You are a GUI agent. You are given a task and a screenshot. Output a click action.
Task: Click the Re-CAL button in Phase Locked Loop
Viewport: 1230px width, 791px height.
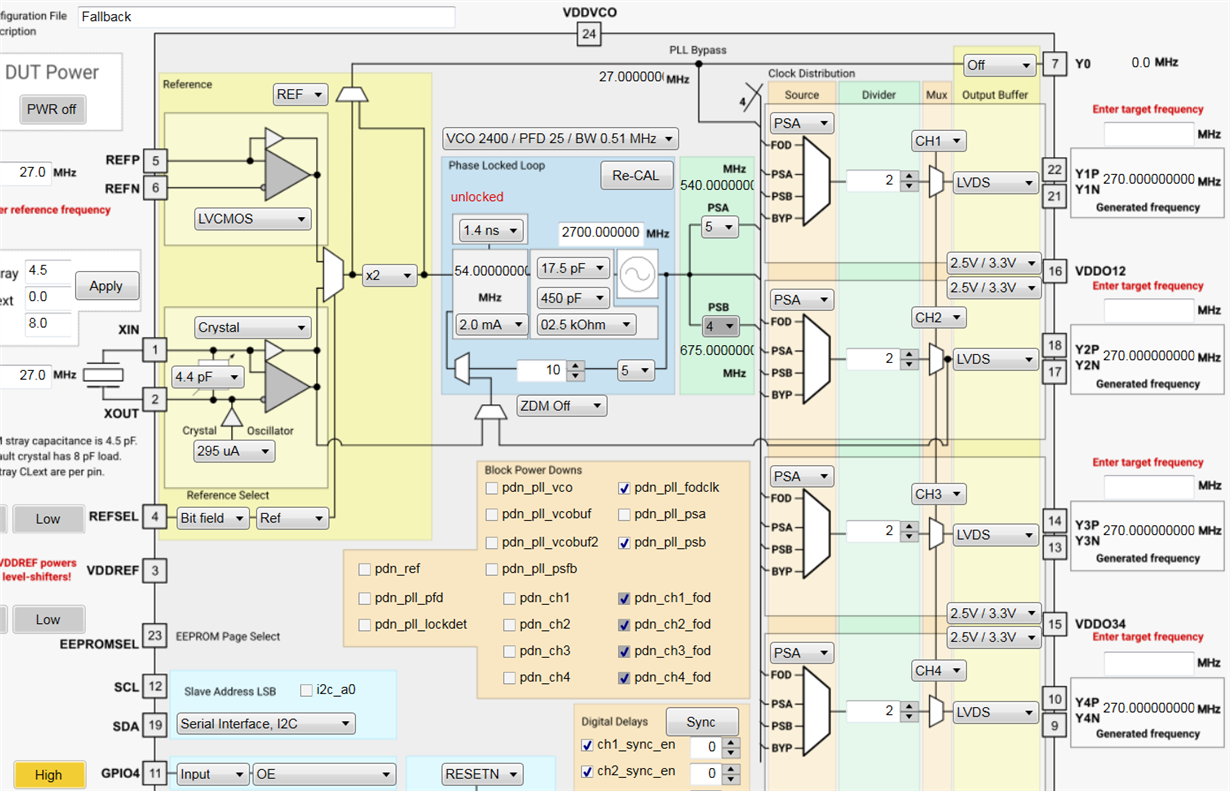point(635,175)
